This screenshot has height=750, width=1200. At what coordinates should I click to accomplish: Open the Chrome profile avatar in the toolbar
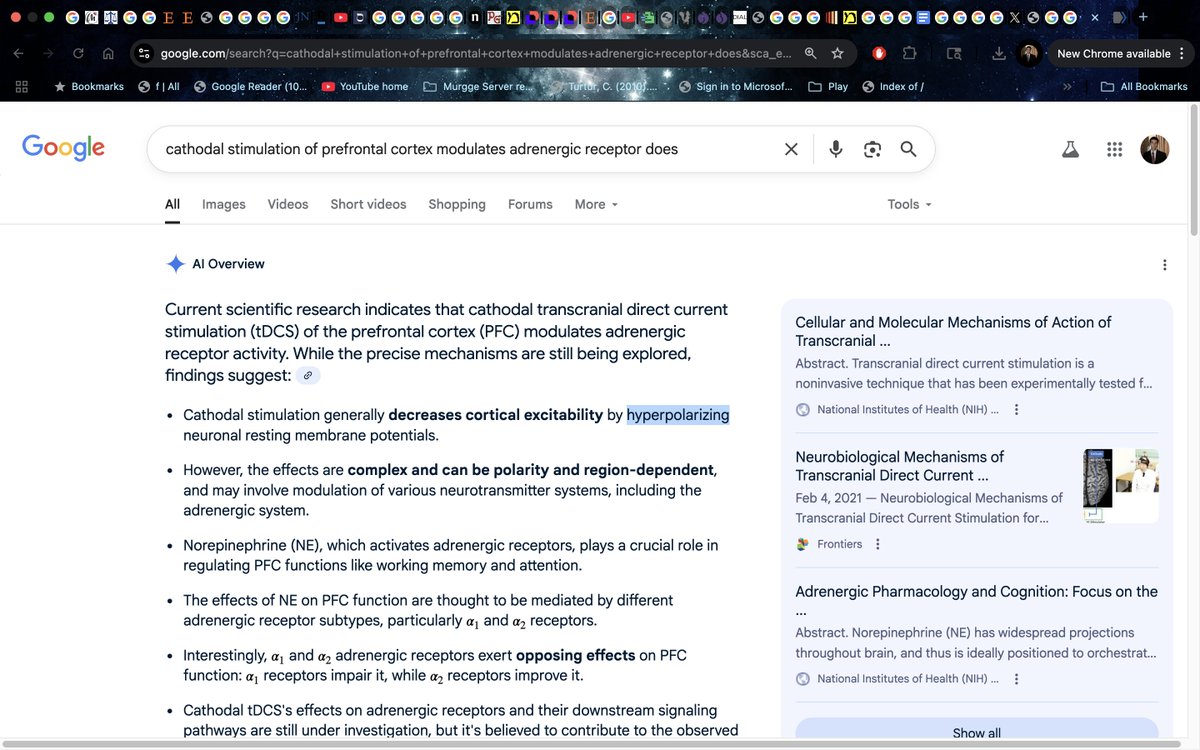[1029, 54]
